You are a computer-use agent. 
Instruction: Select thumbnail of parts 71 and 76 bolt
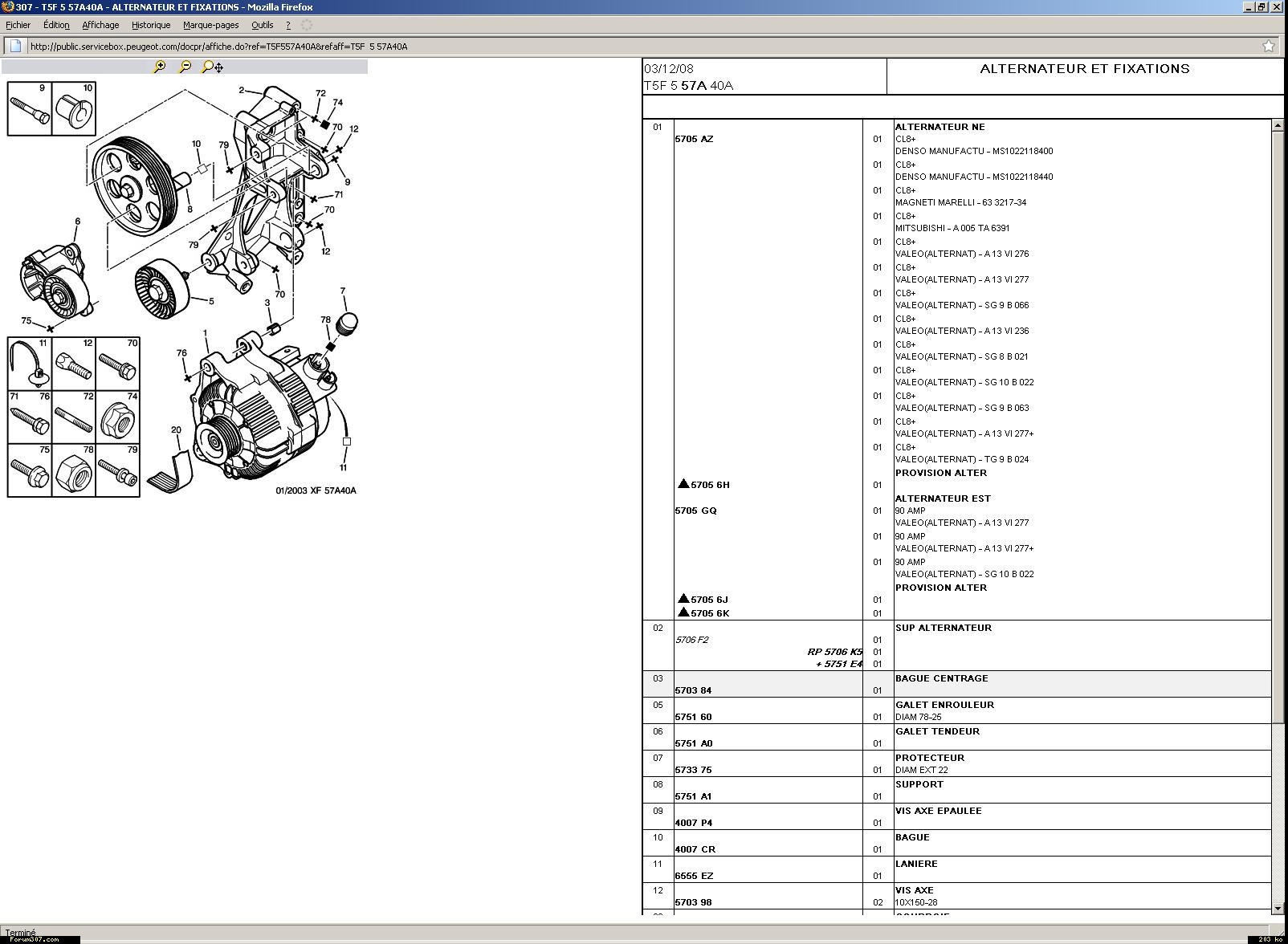pyautogui.click(x=30, y=417)
